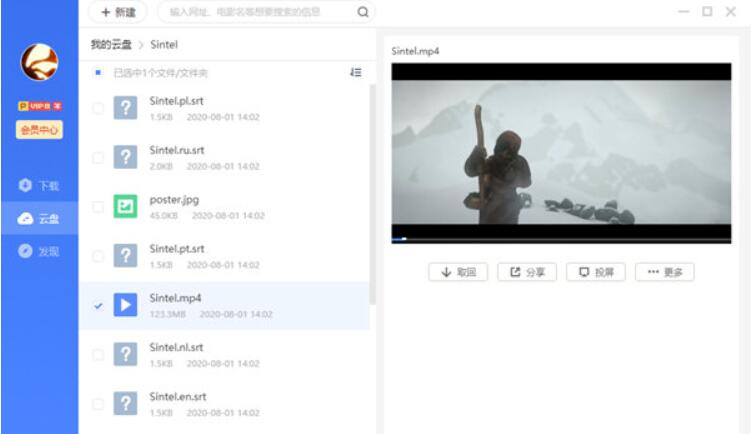Click the file list vertical scrollbar
The width and height of the screenshot is (752, 434).
point(372,194)
